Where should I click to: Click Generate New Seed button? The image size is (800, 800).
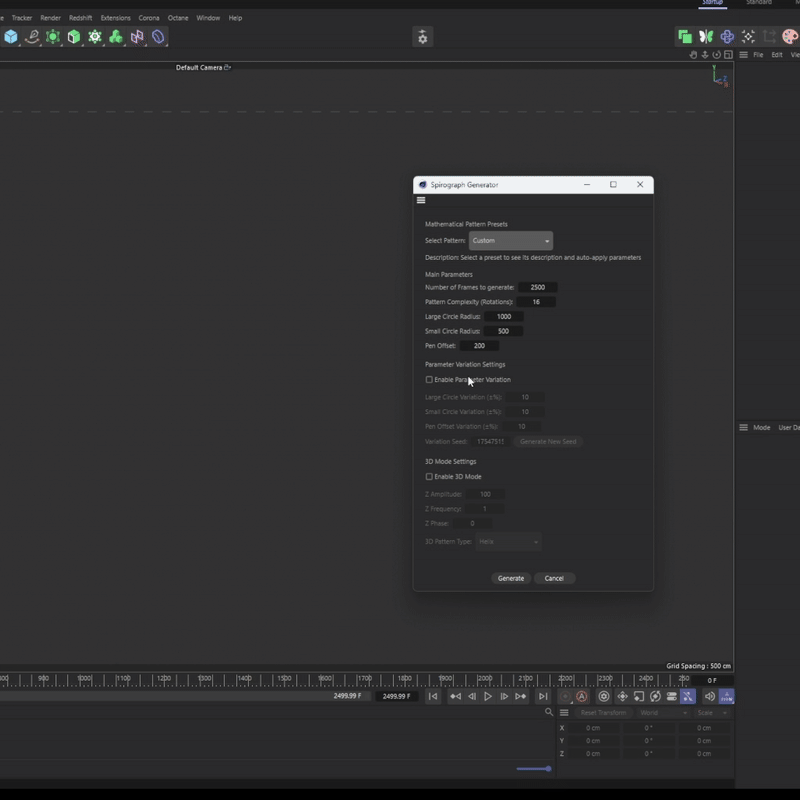pyautogui.click(x=548, y=441)
